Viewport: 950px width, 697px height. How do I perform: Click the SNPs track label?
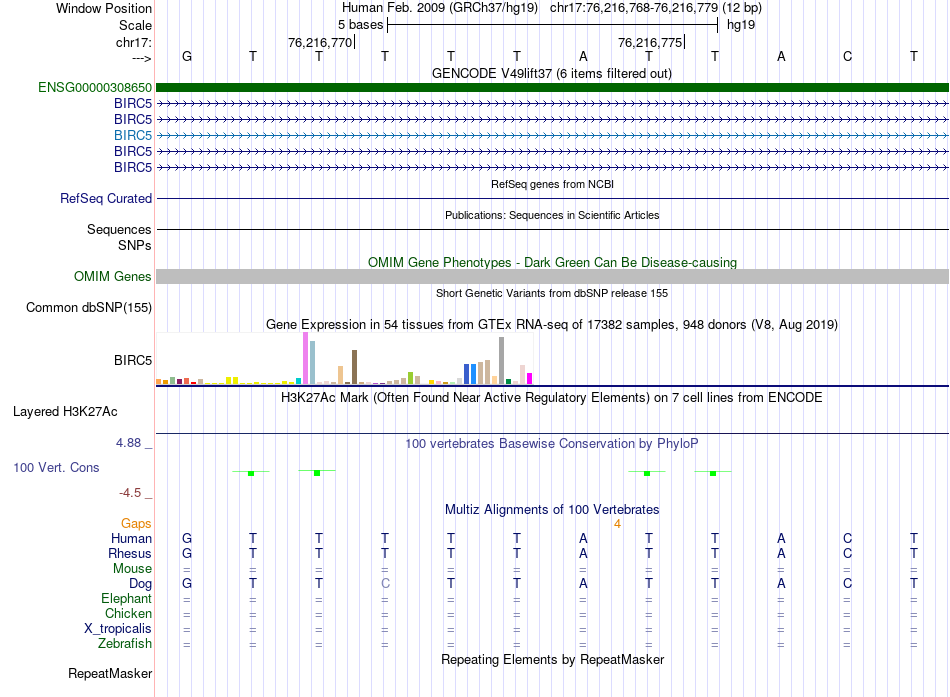pos(135,245)
